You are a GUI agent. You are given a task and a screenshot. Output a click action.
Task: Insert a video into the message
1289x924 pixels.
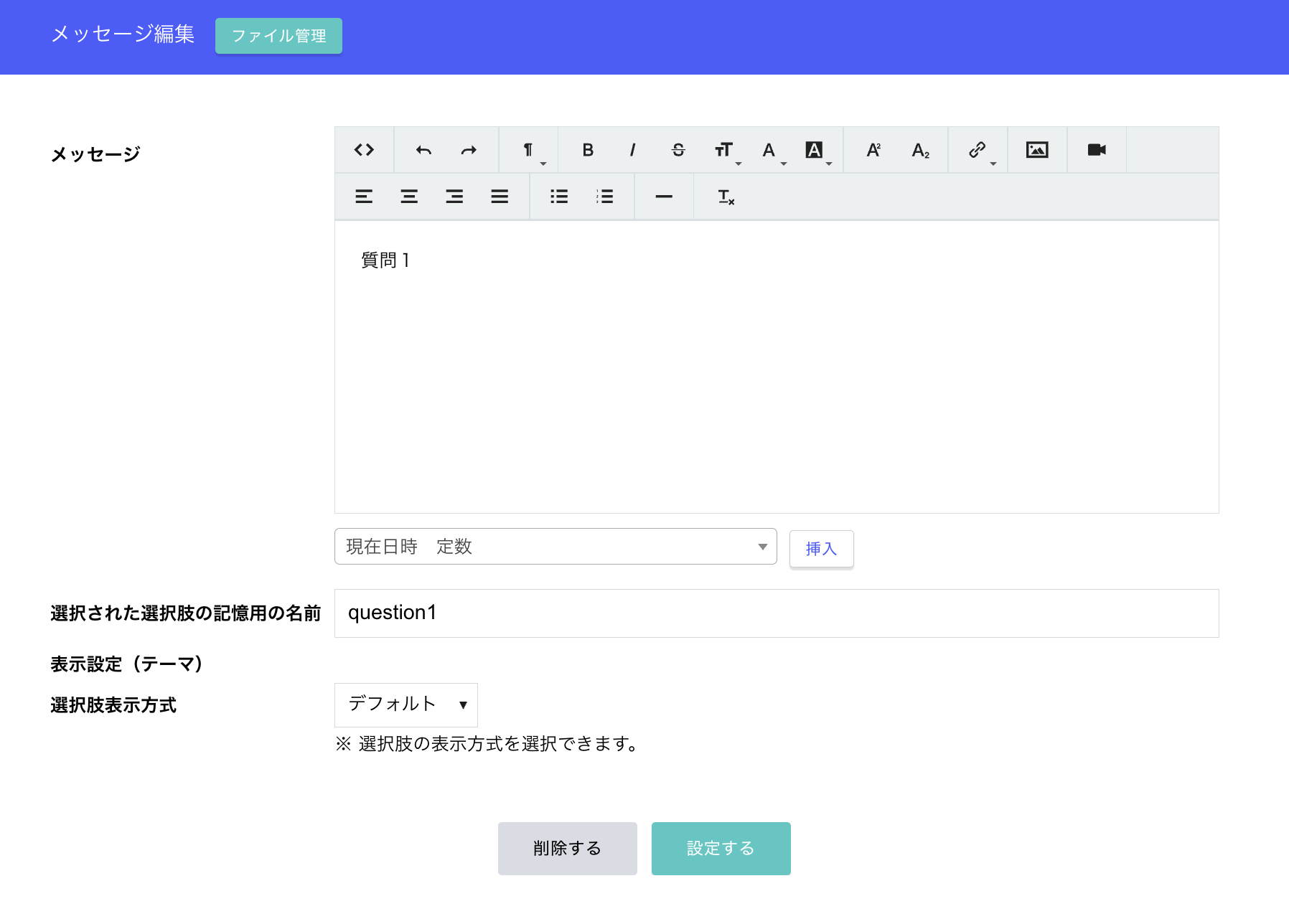(x=1097, y=150)
